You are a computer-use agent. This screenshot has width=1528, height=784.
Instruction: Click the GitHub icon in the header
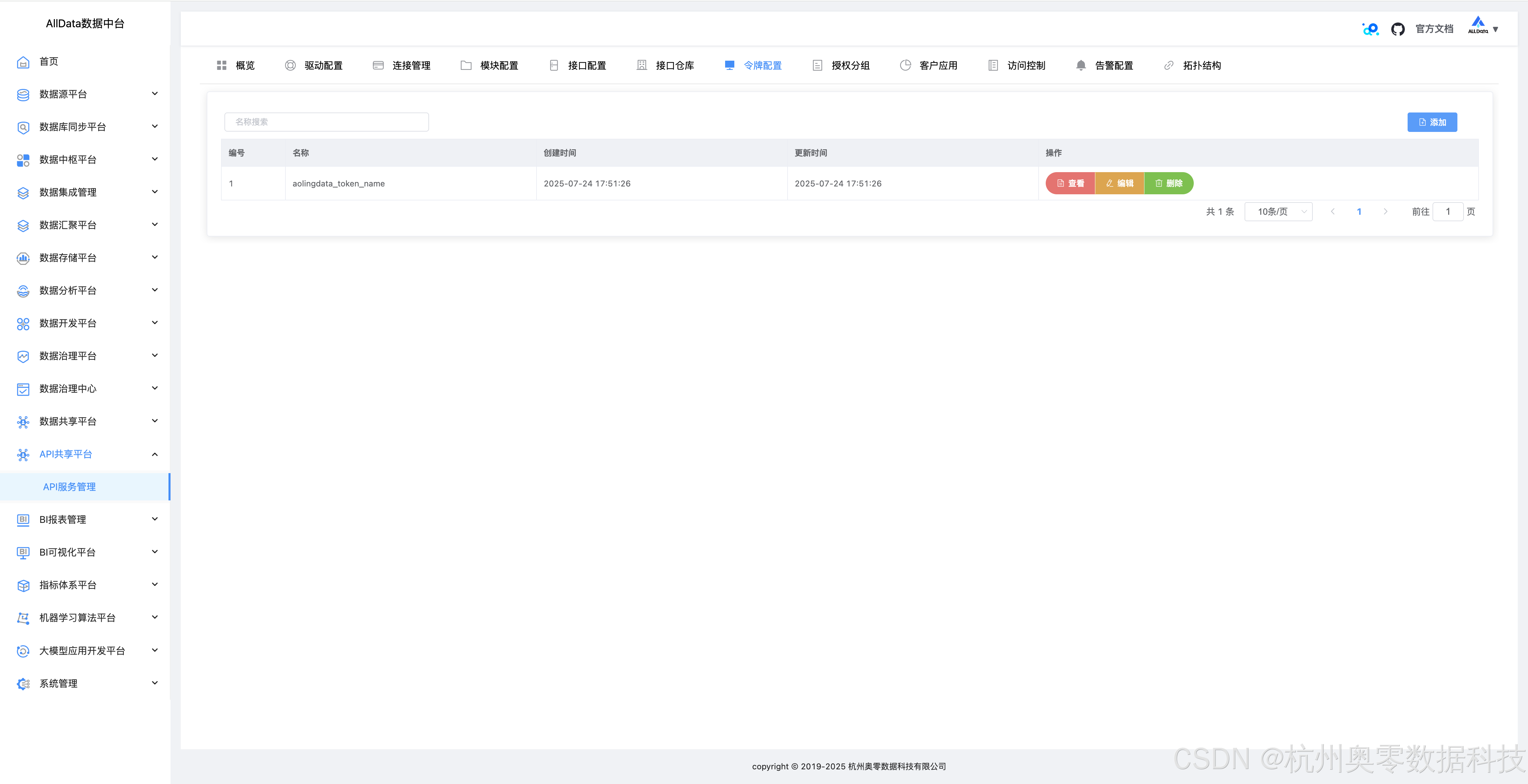pyautogui.click(x=1397, y=29)
